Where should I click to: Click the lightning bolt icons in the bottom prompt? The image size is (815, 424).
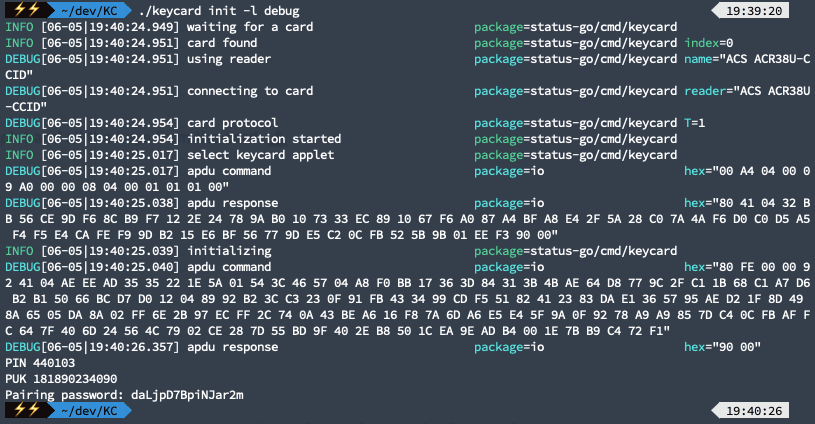(24, 410)
